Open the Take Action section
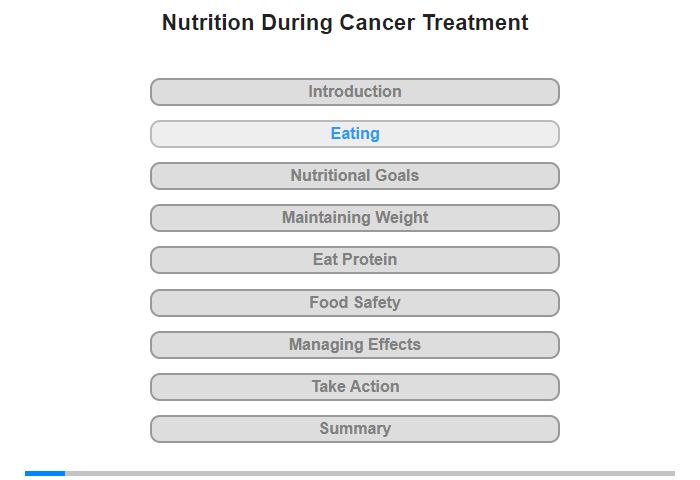The width and height of the screenshot is (700, 480). coord(354,387)
